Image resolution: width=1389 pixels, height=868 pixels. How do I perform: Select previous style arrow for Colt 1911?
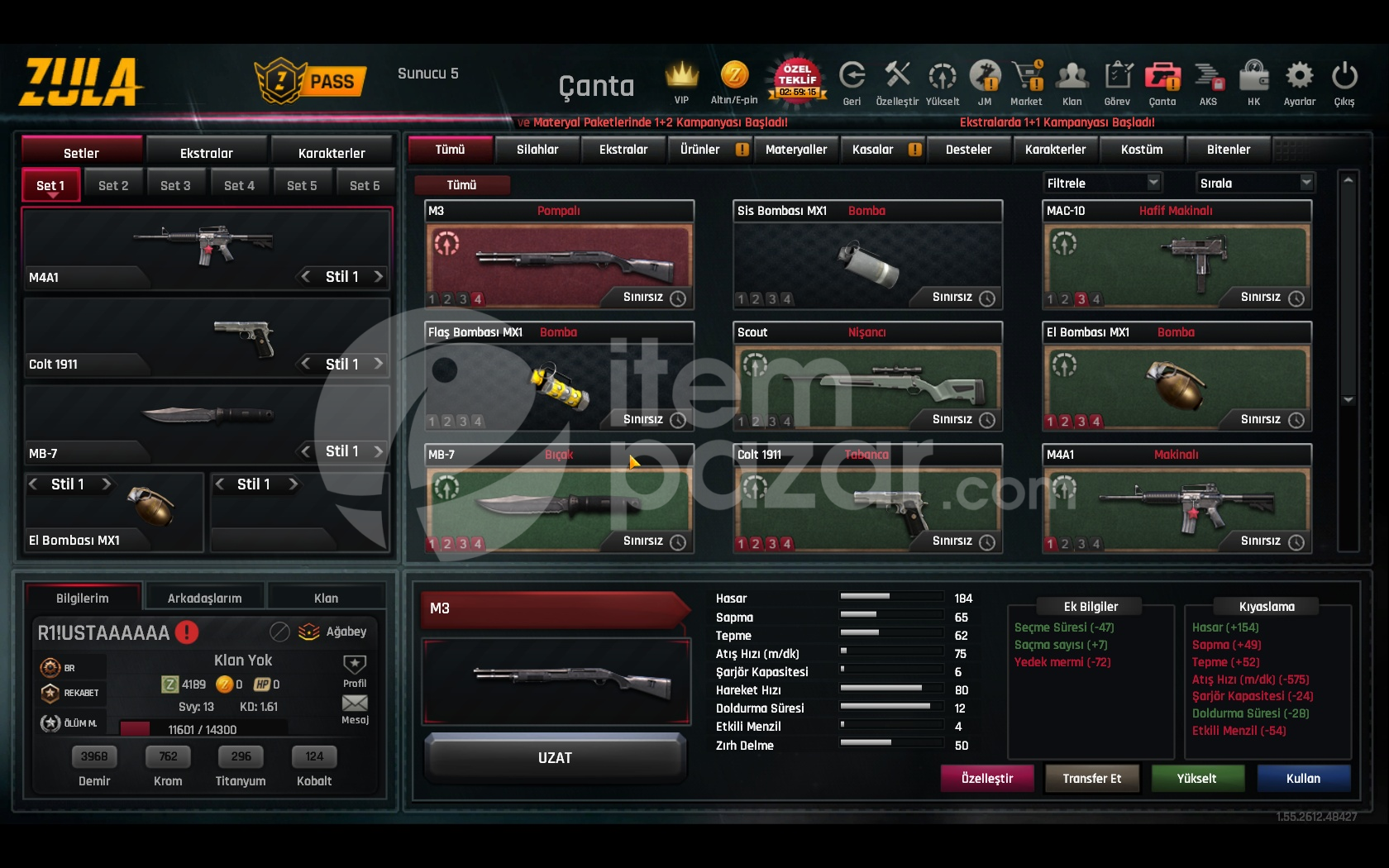click(x=306, y=363)
